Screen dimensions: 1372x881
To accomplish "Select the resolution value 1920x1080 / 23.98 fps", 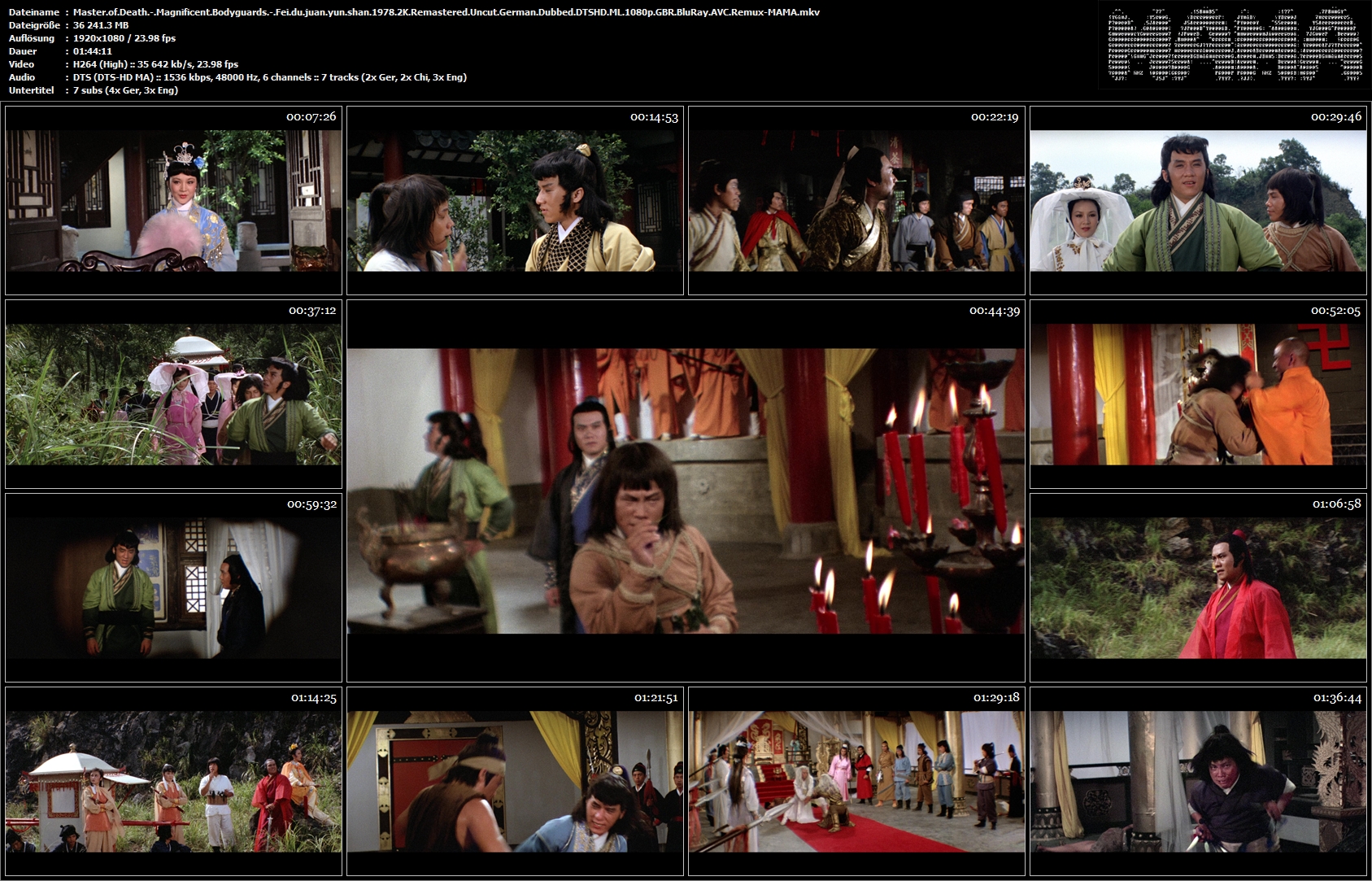I will point(124,38).
